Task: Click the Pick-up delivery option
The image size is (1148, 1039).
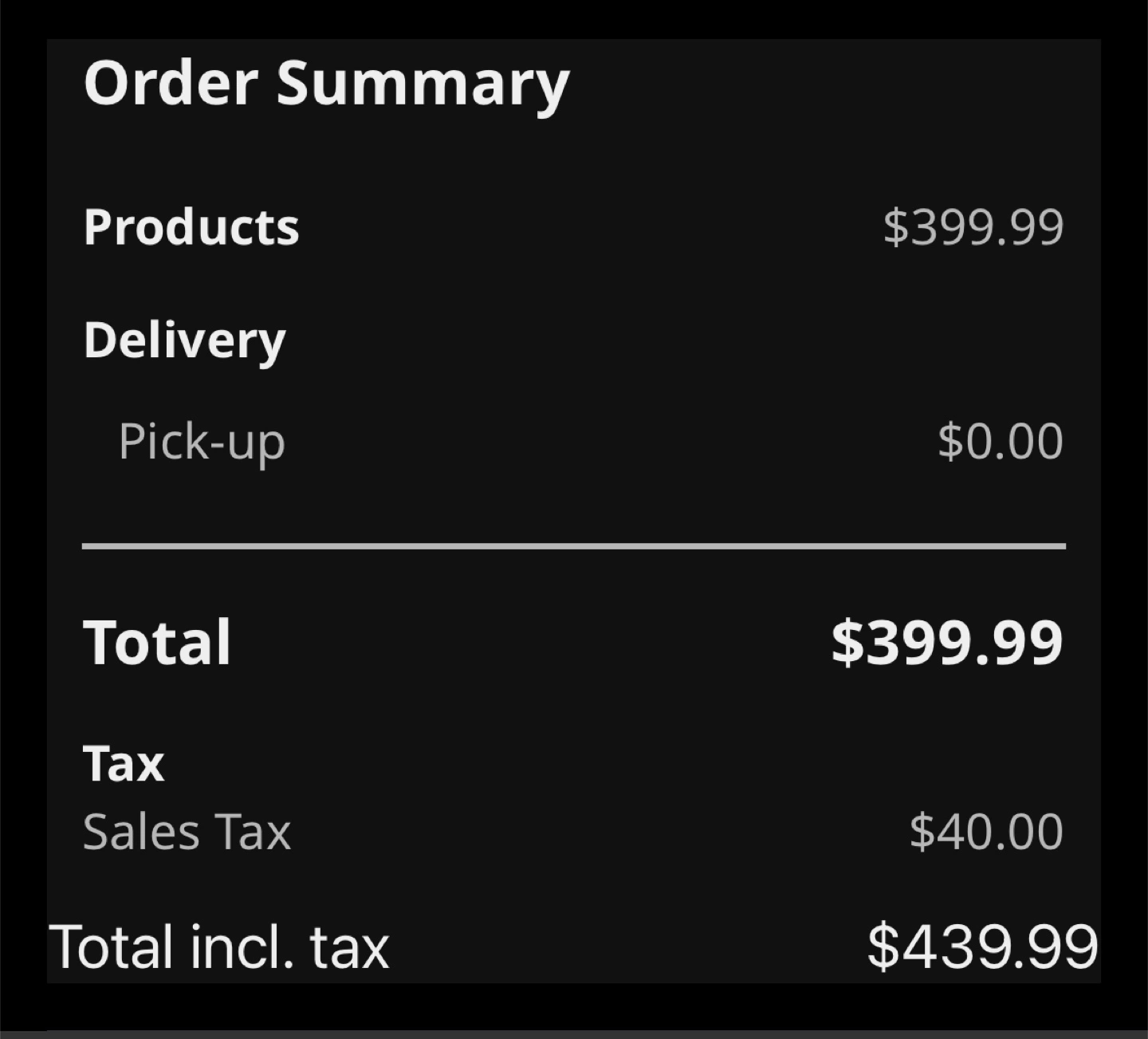Action: pyautogui.click(x=202, y=443)
